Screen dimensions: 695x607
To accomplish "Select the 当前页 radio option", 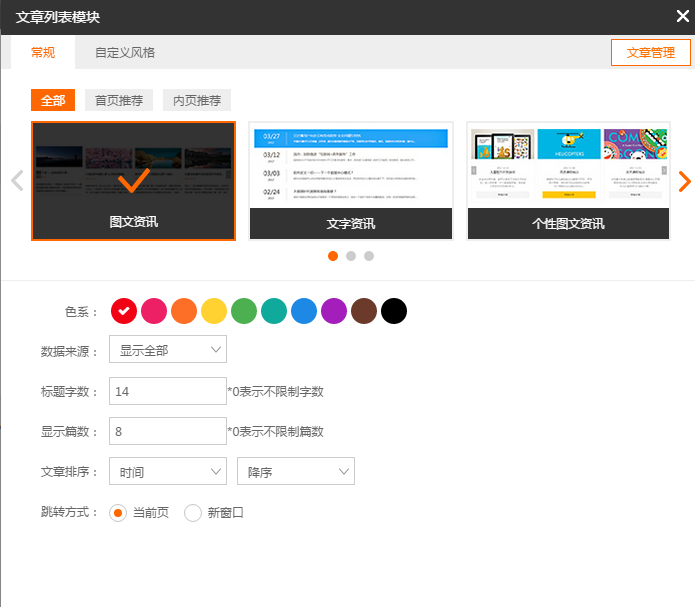I will 118,513.
